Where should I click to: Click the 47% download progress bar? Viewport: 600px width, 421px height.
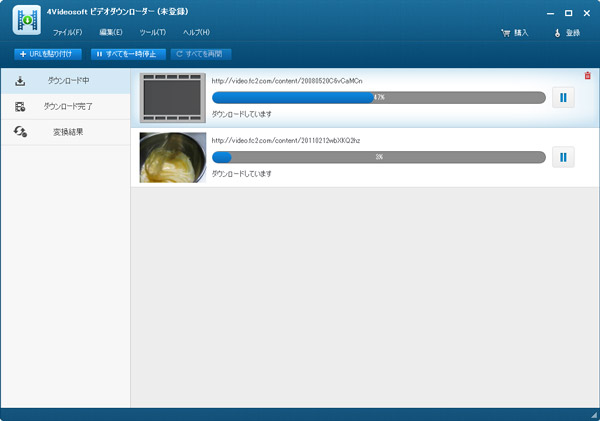coord(379,98)
